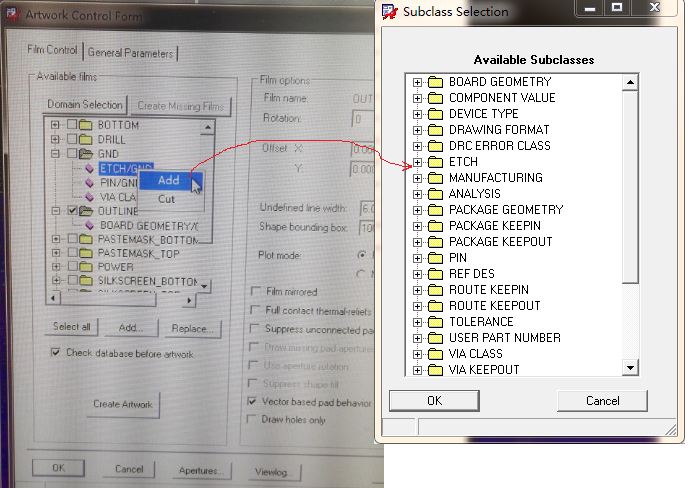Image resolution: width=691 pixels, height=488 pixels.
Task: Click the ROUTE KEEPIN folder icon
Action: 436,290
